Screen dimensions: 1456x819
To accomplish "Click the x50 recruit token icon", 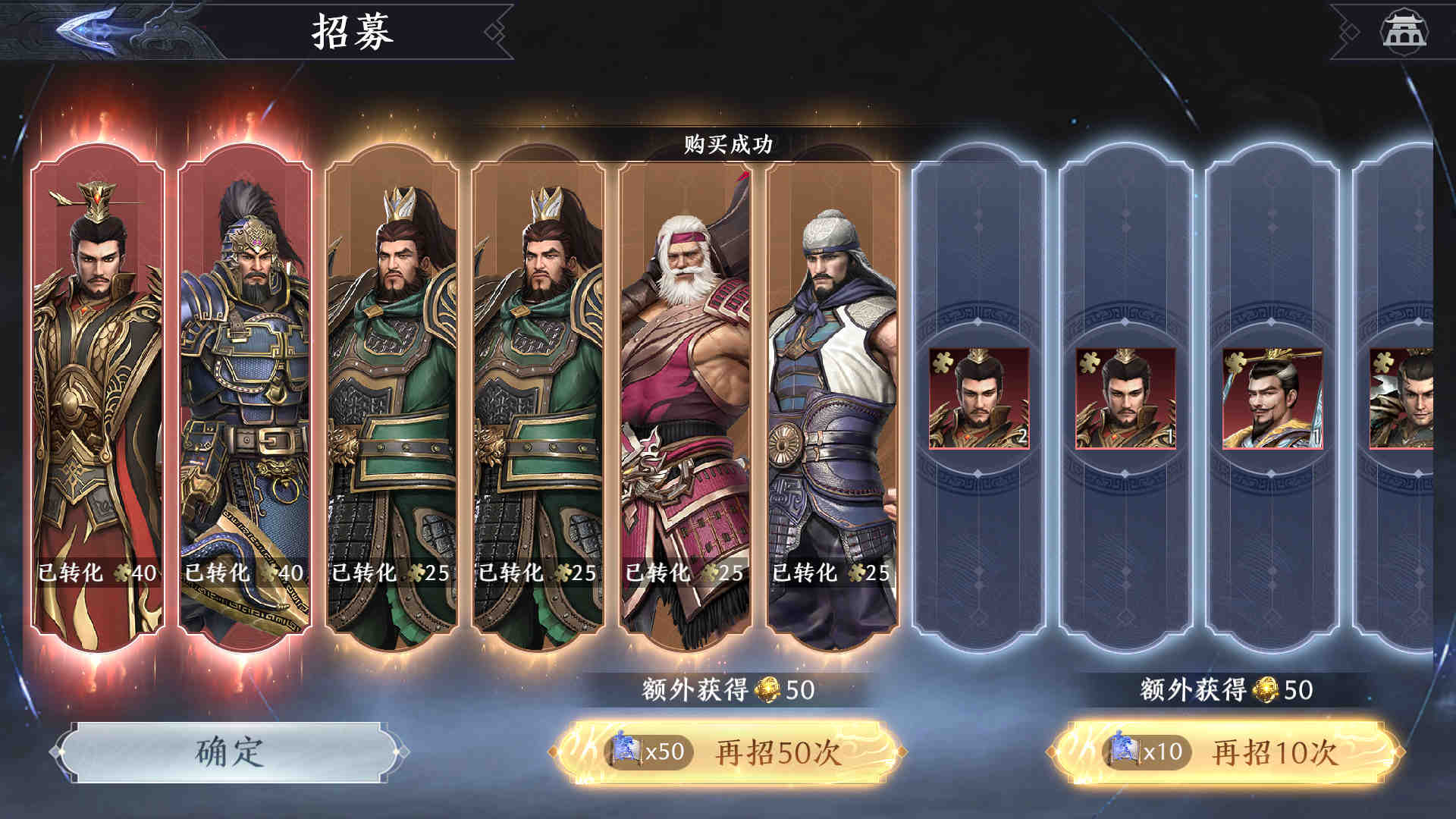I will pyautogui.click(x=628, y=750).
